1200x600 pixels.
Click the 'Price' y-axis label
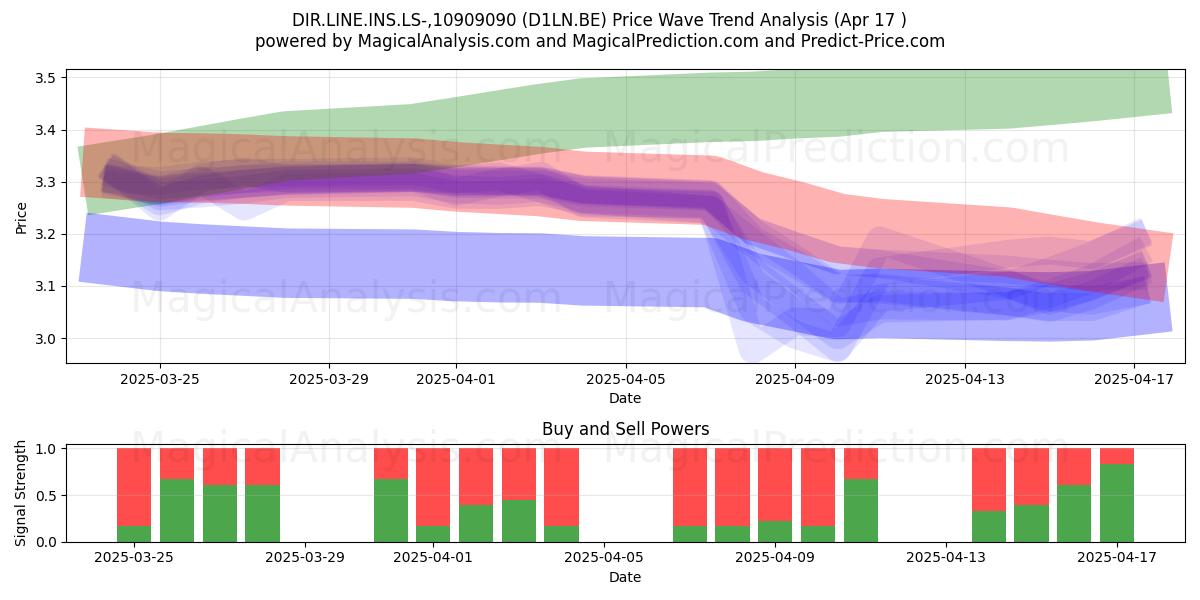click(22, 217)
